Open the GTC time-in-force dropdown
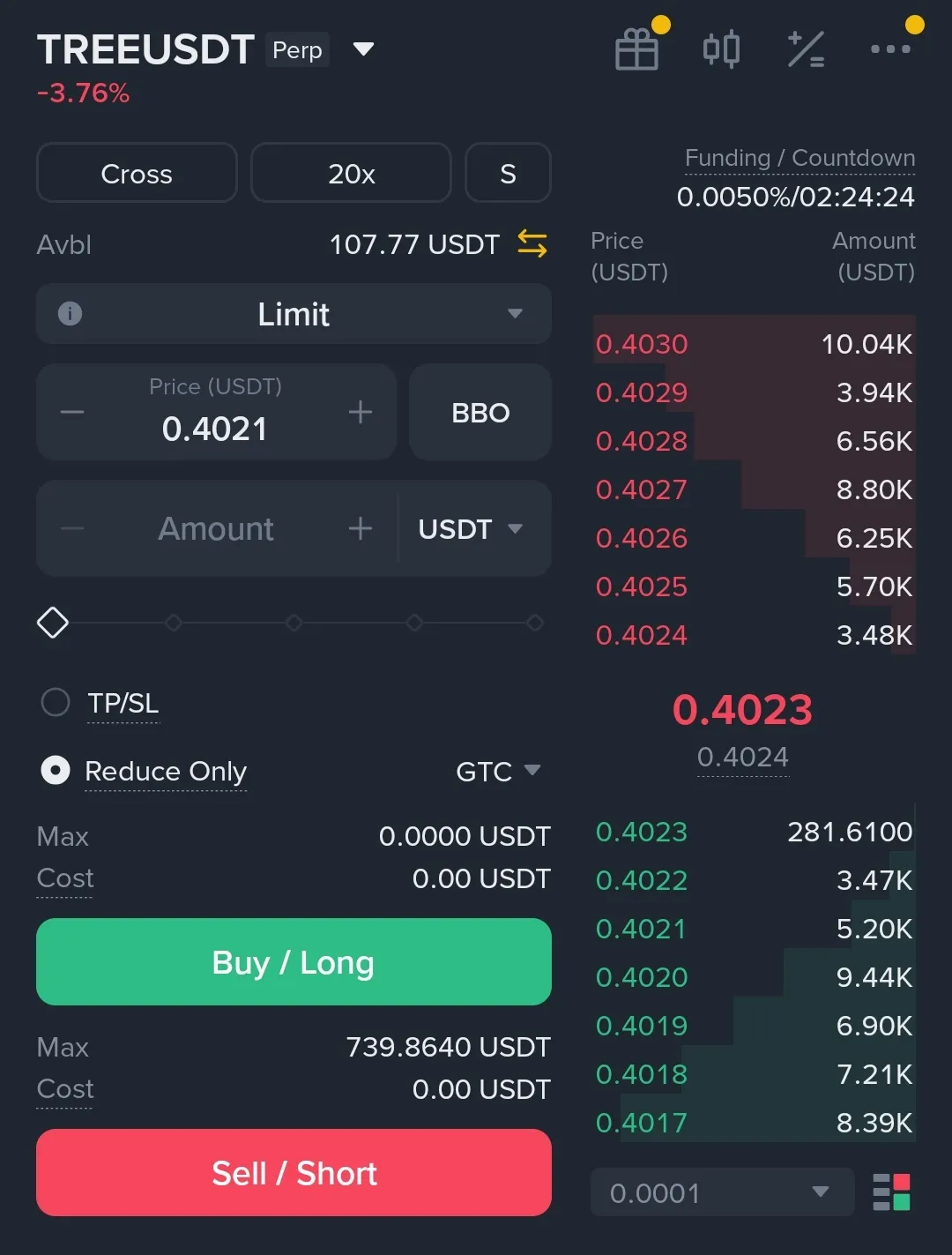This screenshot has width=952, height=1255. (x=498, y=772)
